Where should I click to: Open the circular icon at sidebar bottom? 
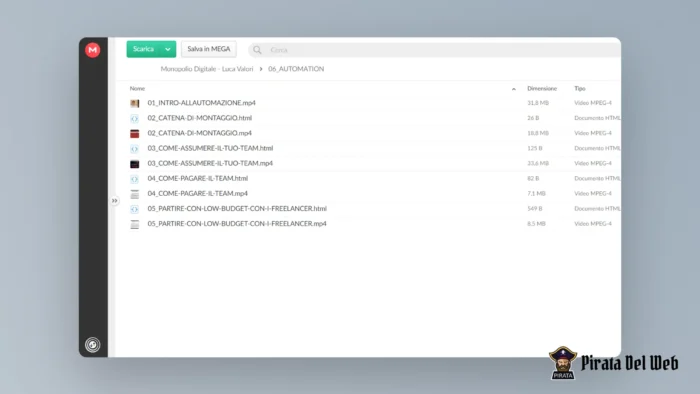(92, 344)
